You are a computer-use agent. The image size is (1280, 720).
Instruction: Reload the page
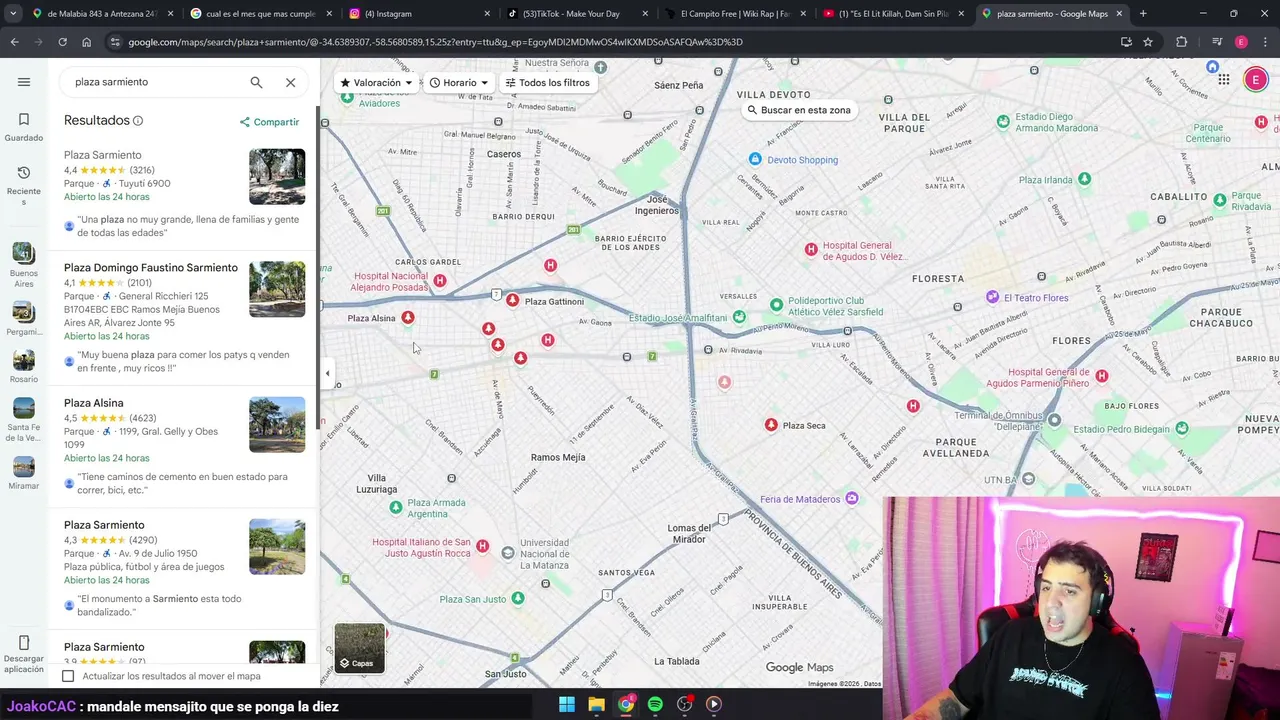(62, 42)
